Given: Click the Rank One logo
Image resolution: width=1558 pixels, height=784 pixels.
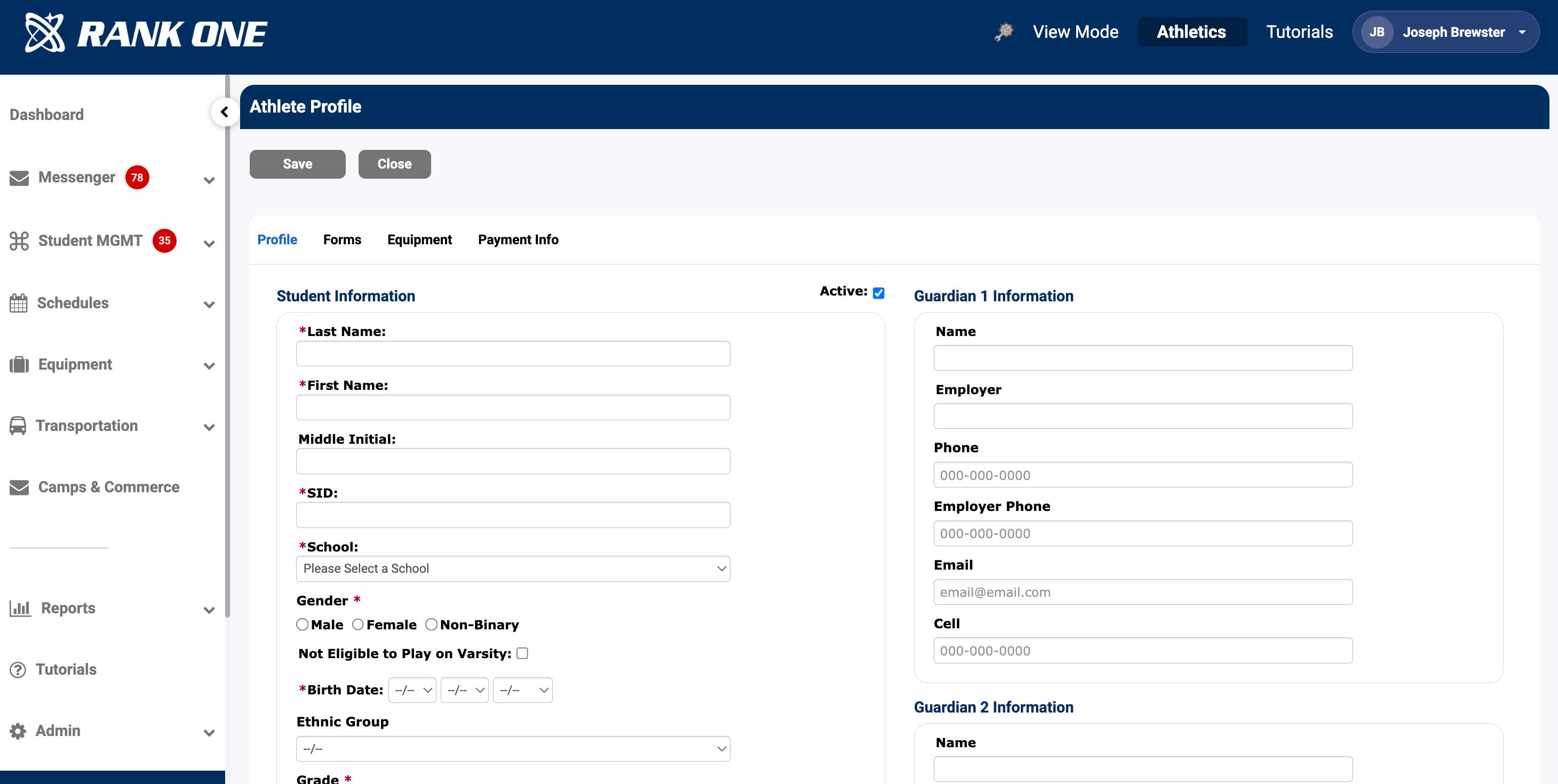Looking at the screenshot, I should (x=146, y=33).
